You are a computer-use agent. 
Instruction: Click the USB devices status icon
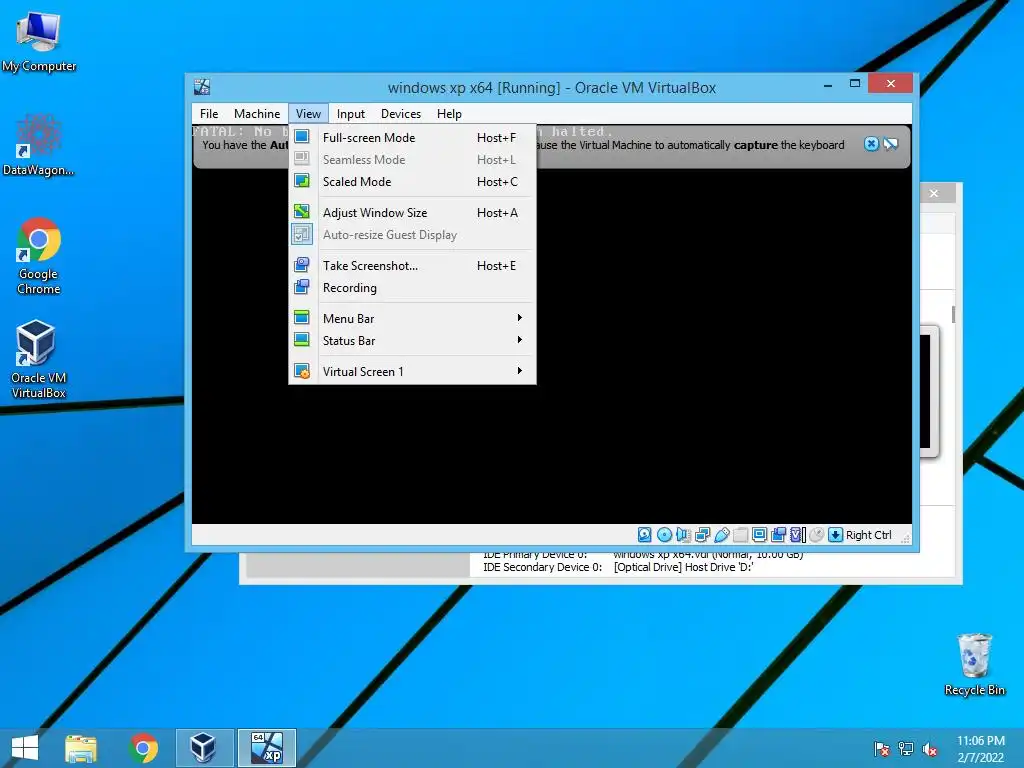tap(722, 535)
